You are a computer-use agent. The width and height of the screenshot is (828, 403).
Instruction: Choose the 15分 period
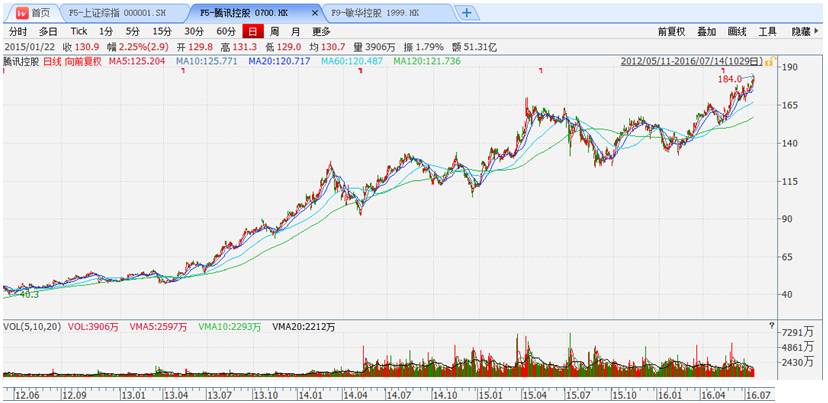[162, 31]
